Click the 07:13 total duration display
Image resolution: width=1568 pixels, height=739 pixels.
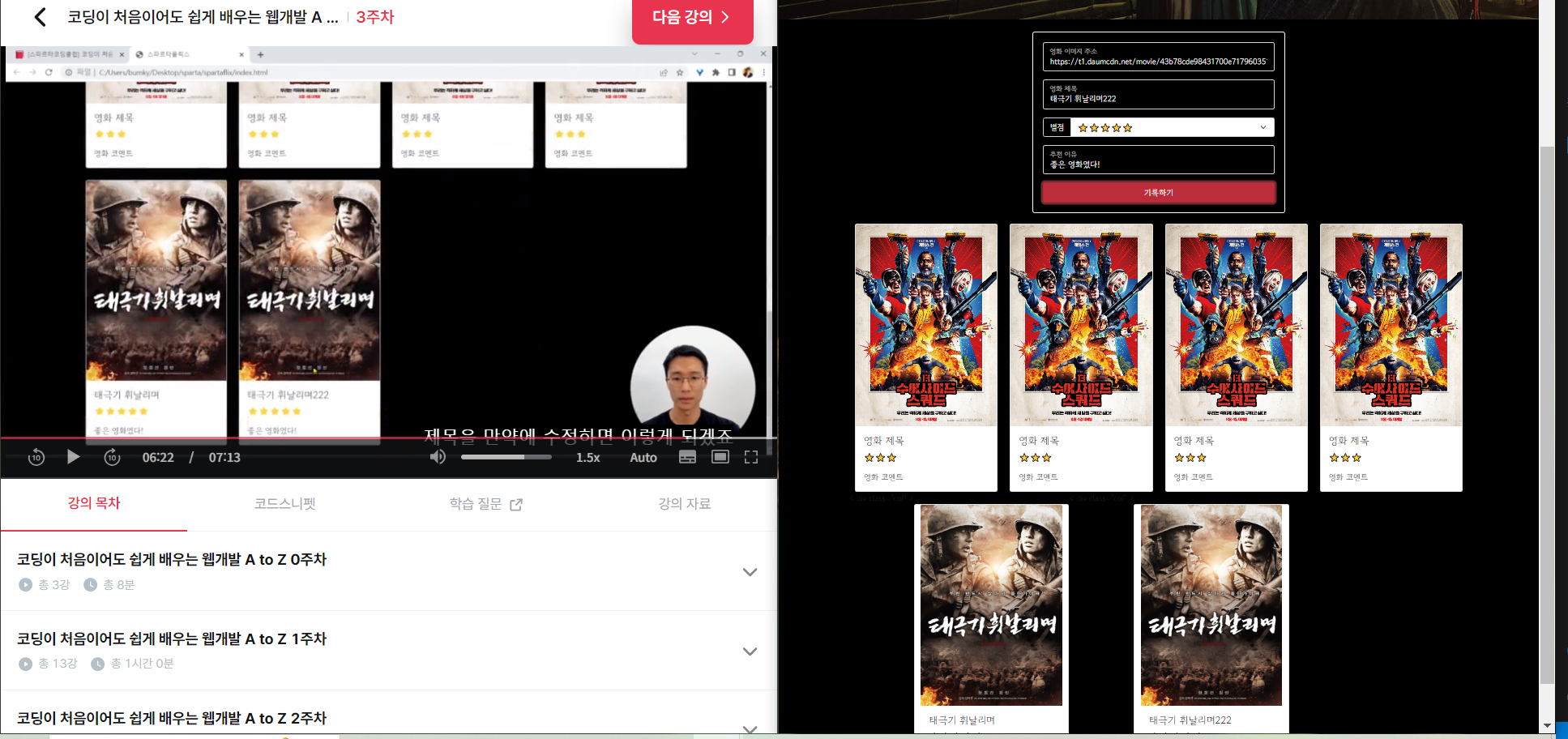tap(224, 458)
